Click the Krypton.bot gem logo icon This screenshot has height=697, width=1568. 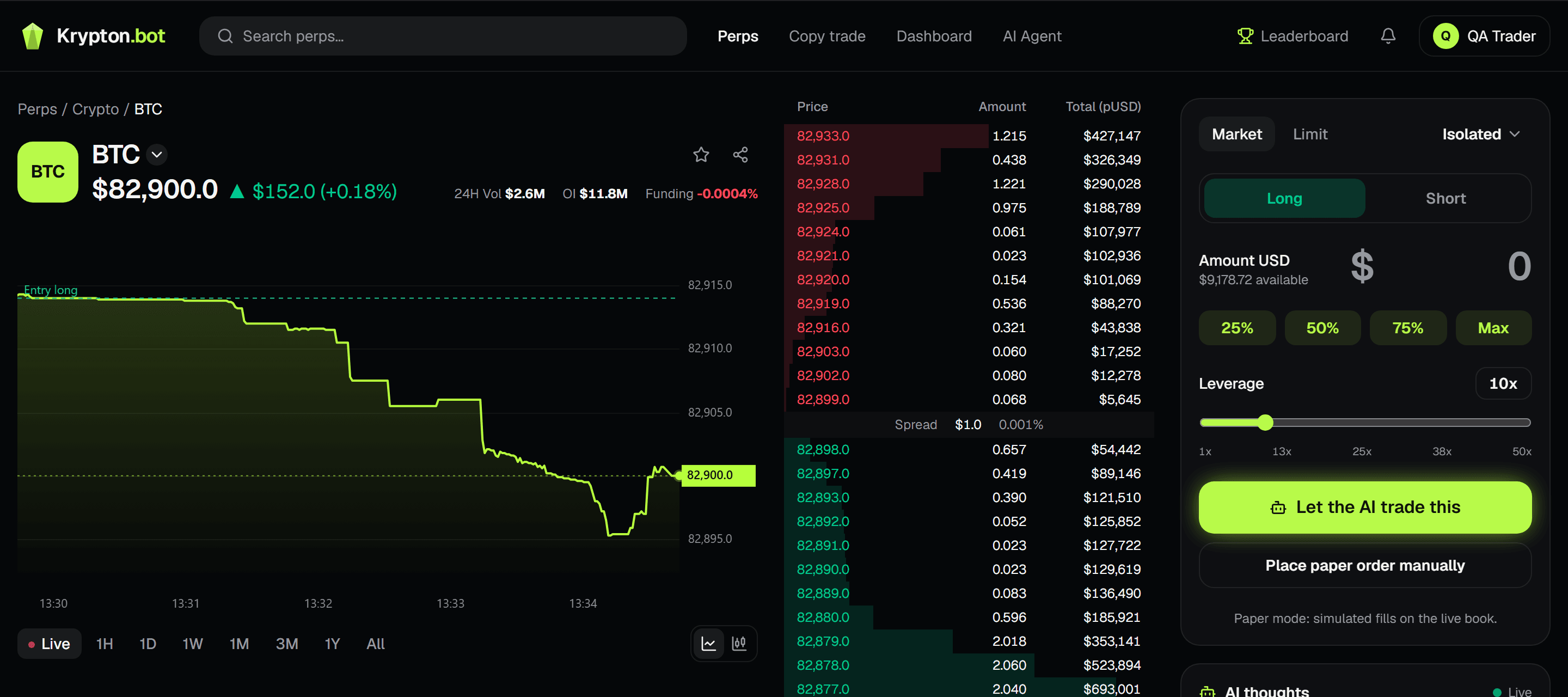pyautogui.click(x=32, y=36)
